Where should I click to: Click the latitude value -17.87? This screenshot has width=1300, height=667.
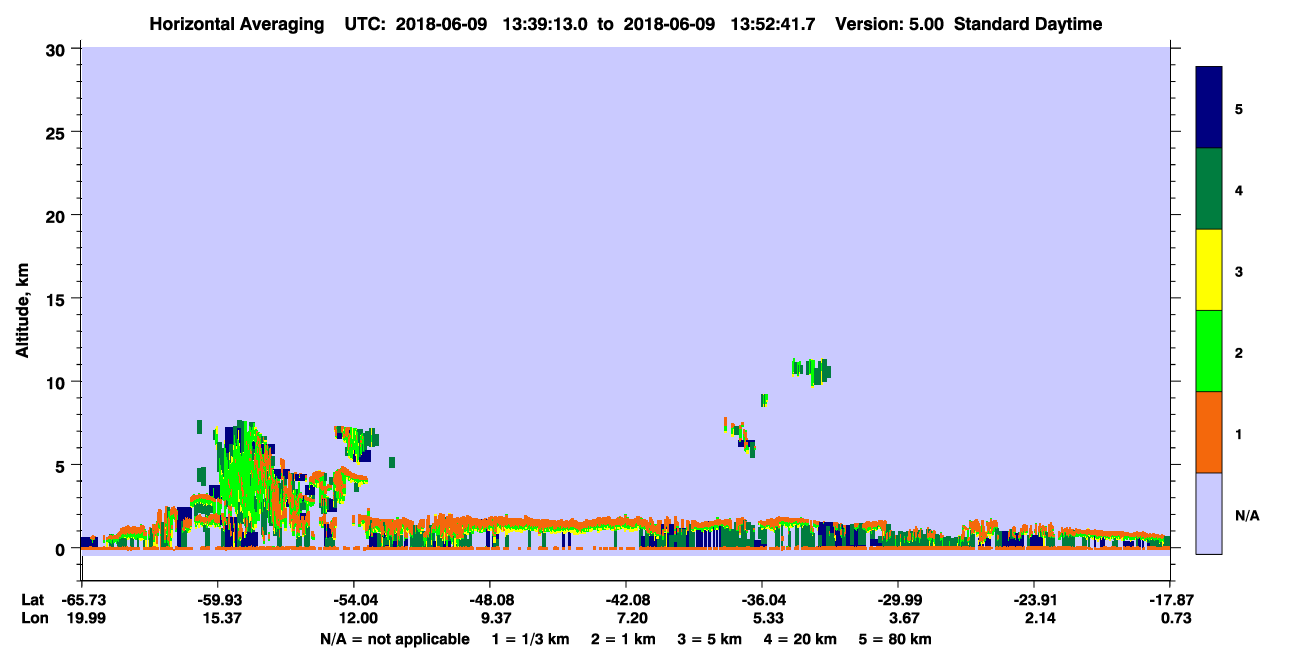click(x=1169, y=600)
